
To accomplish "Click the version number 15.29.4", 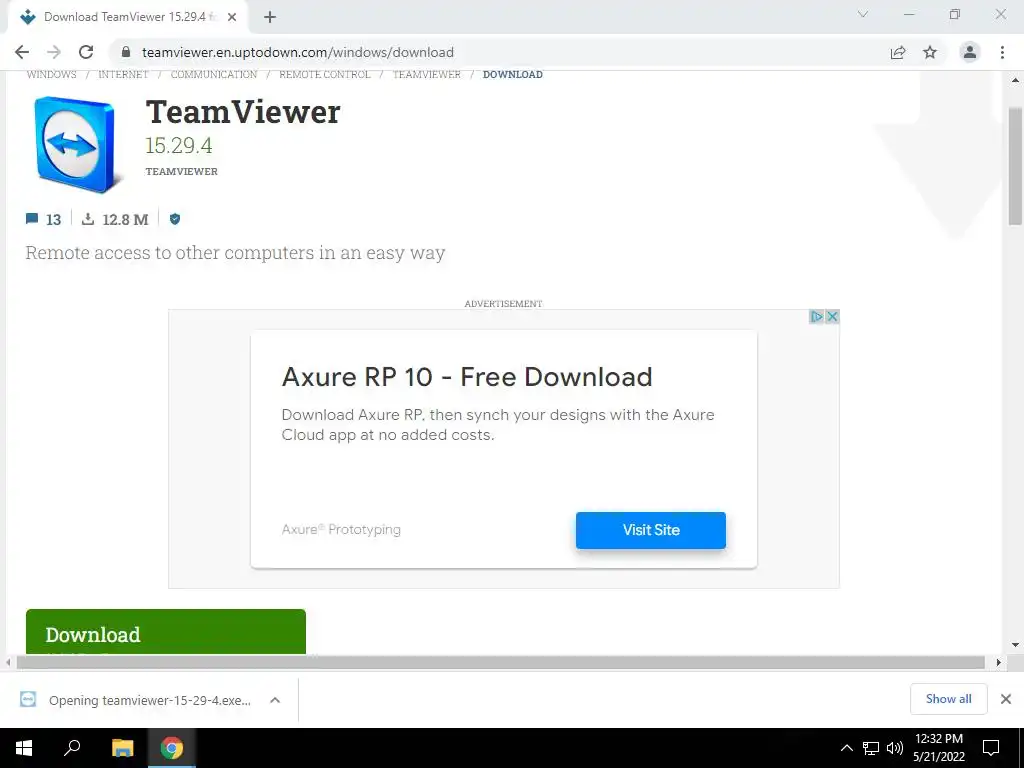I will (x=179, y=145).
